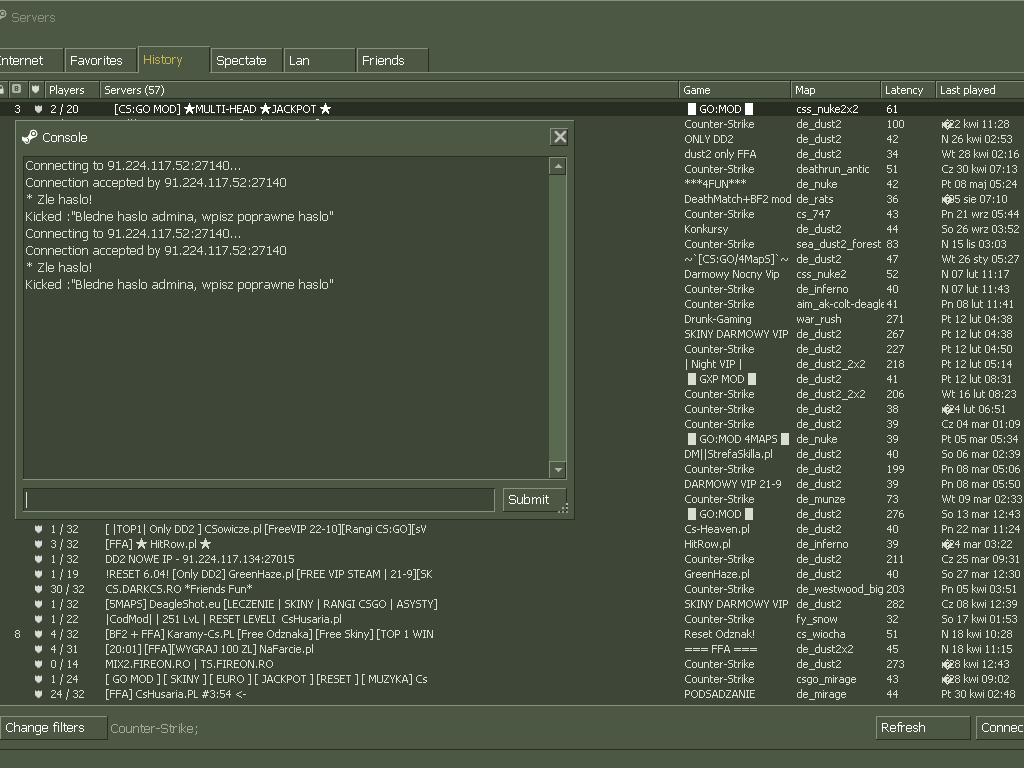
Task: Open Change filters options
Action: 52,727
